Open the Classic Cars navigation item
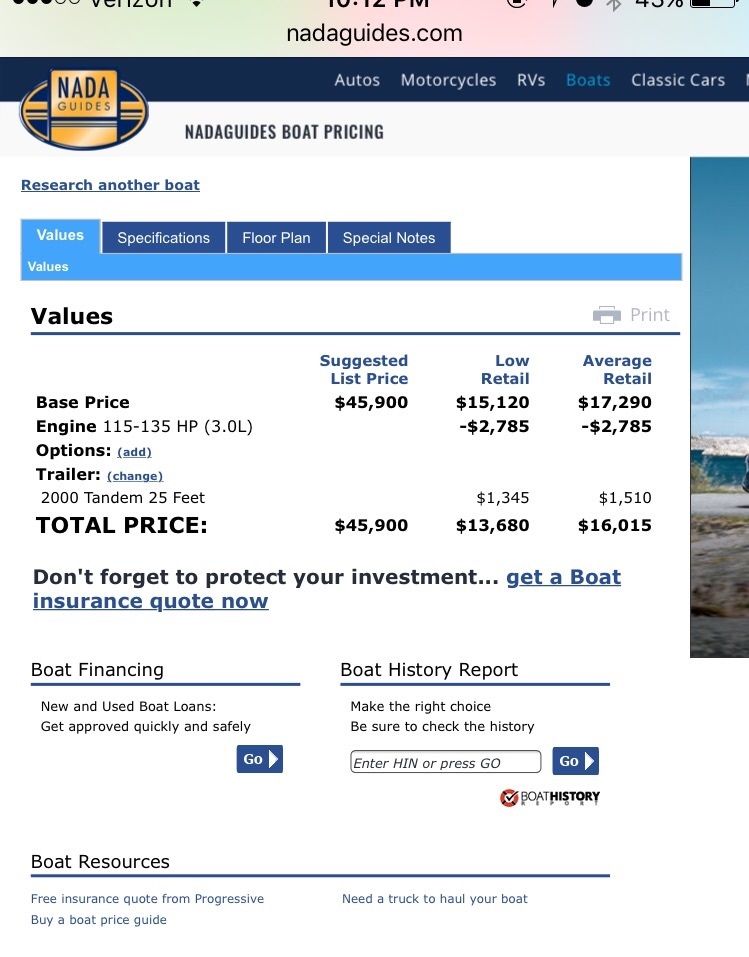Image resolution: width=749 pixels, height=957 pixels. [x=678, y=80]
